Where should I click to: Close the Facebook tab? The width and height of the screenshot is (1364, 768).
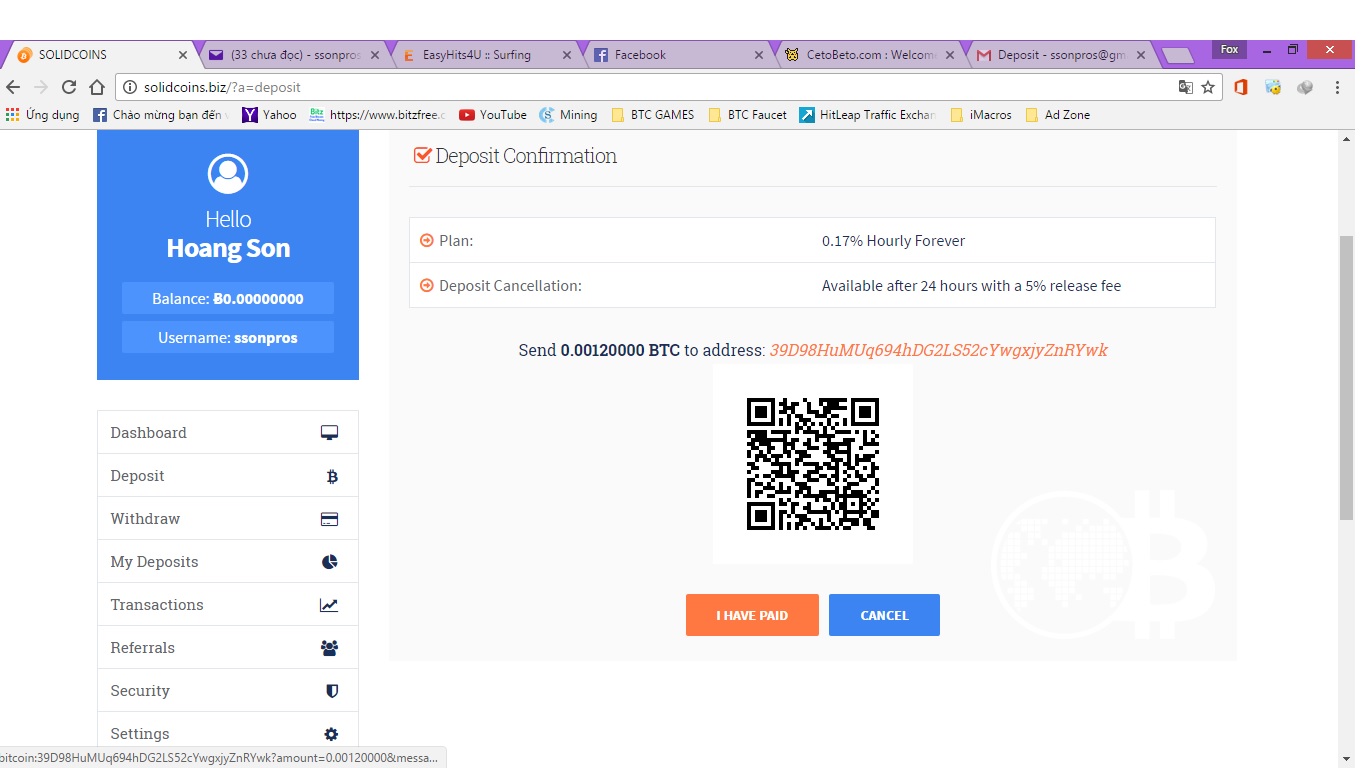759,55
